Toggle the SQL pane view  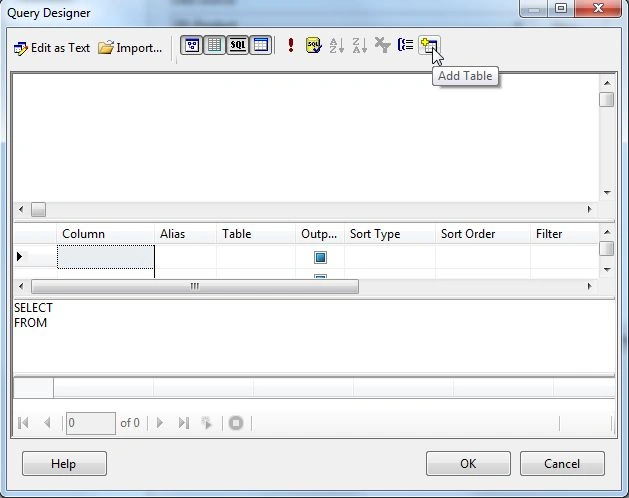point(237,45)
